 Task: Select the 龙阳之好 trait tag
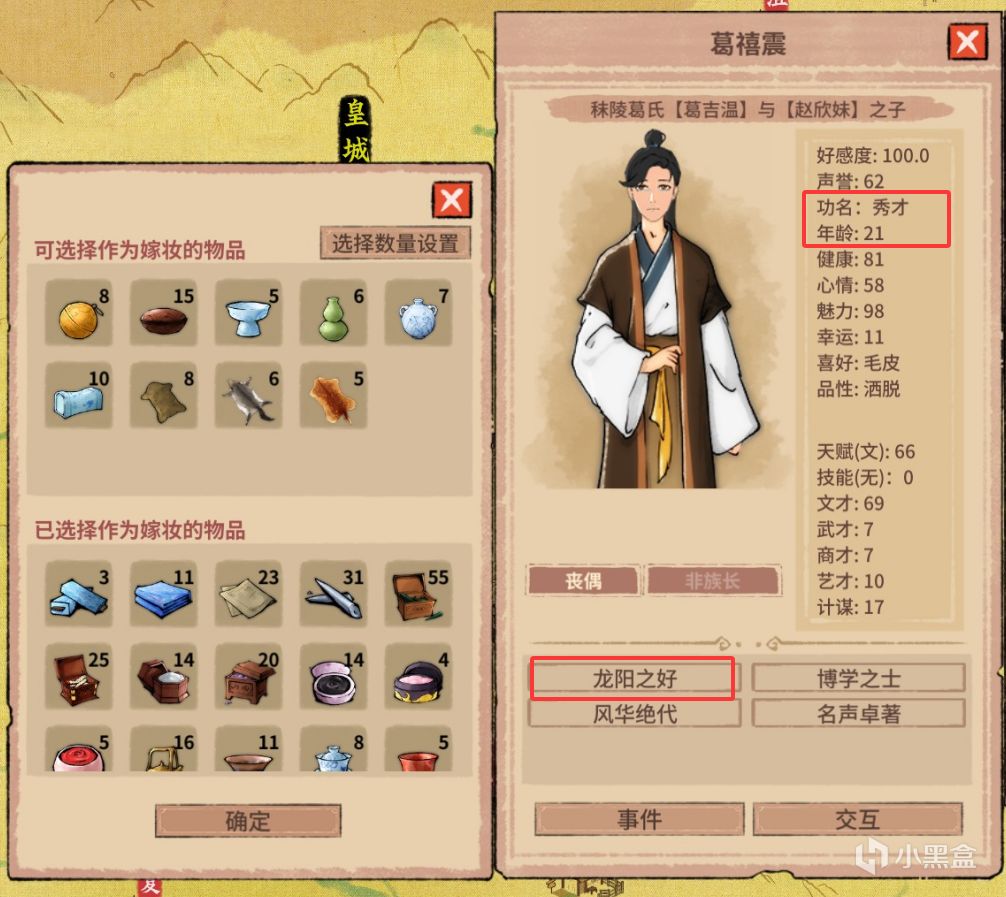tap(634, 678)
